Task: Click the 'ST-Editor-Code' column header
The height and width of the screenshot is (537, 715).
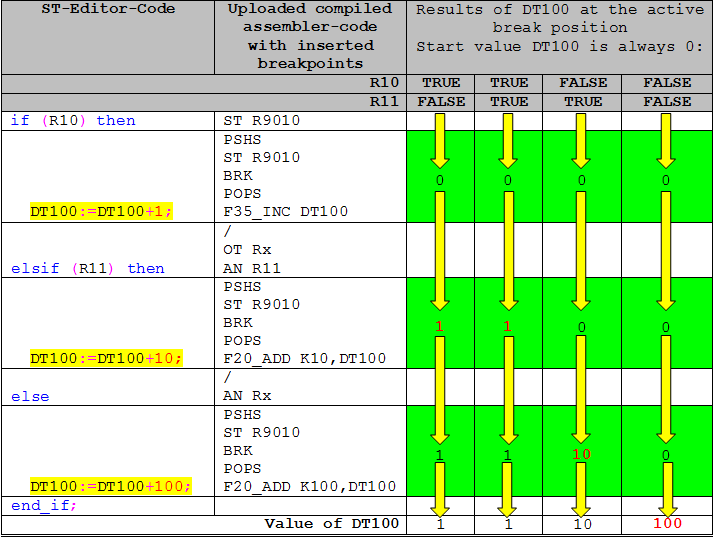Action: (x=108, y=9)
